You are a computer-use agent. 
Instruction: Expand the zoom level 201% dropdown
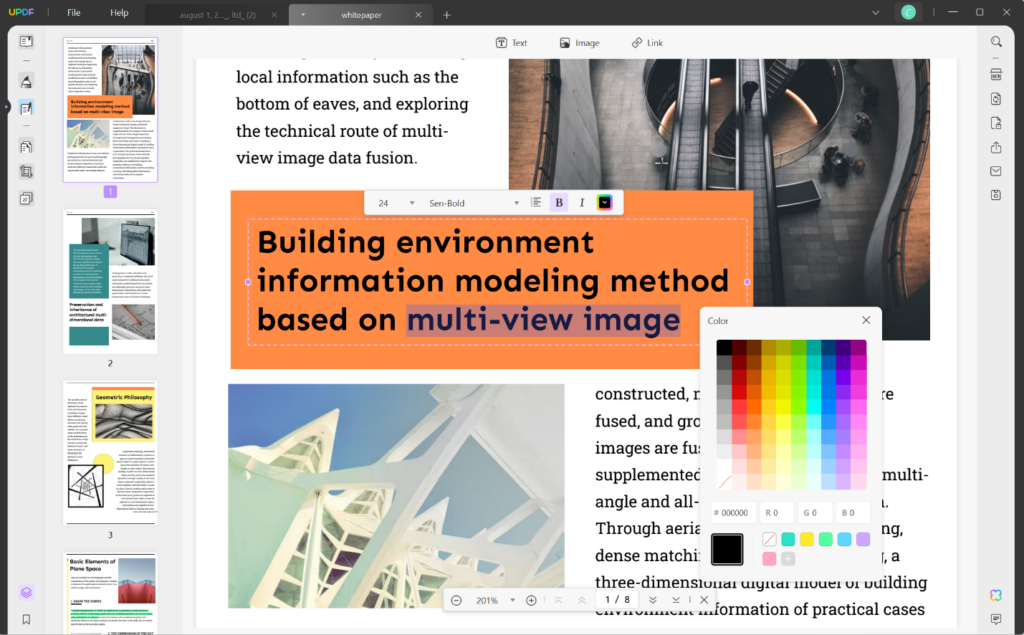point(513,600)
